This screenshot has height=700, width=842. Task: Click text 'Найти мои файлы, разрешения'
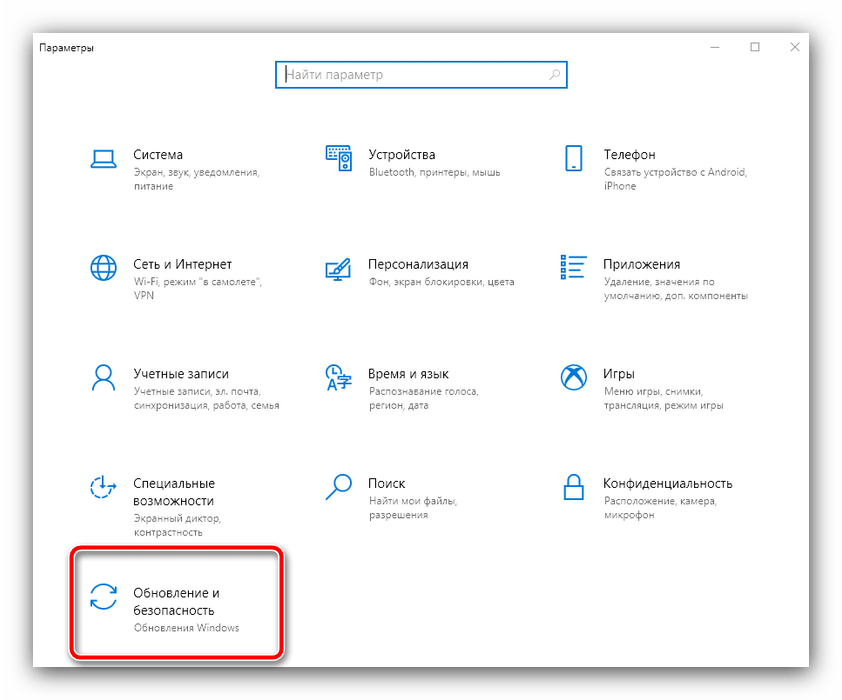[x=412, y=508]
